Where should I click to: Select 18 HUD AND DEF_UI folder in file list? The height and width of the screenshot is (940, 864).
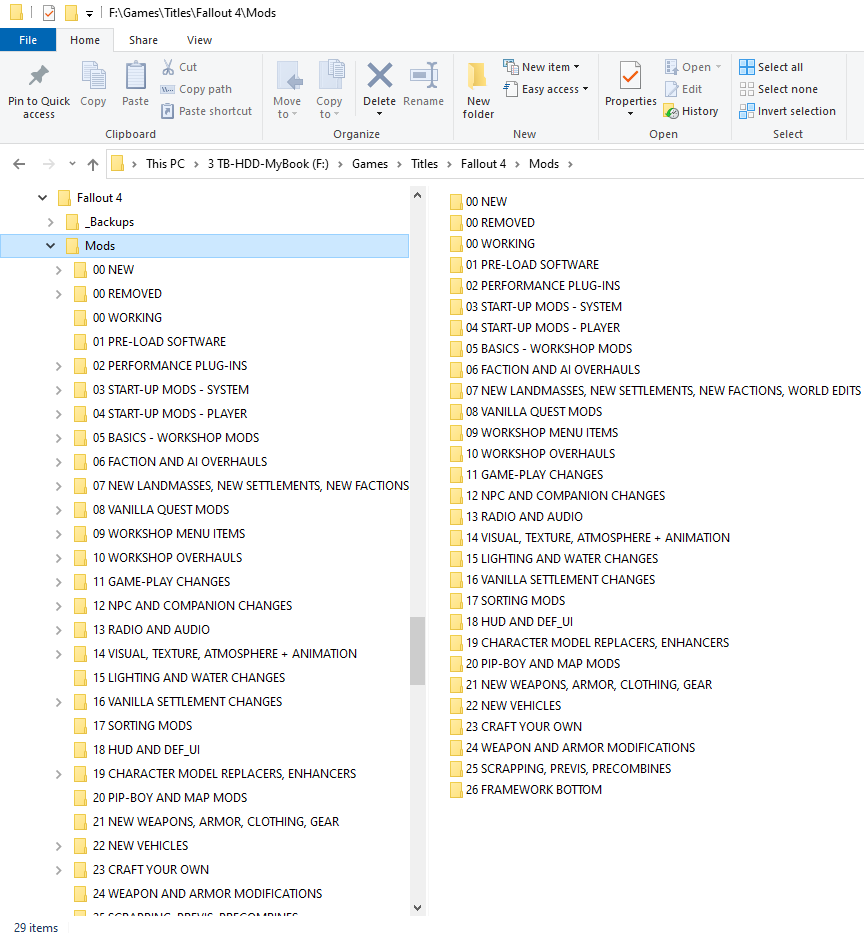[x=511, y=622]
